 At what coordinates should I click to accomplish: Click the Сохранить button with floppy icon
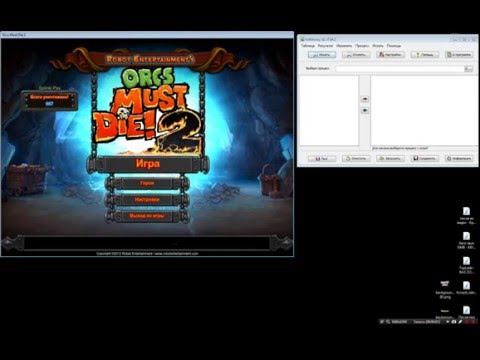425,159
